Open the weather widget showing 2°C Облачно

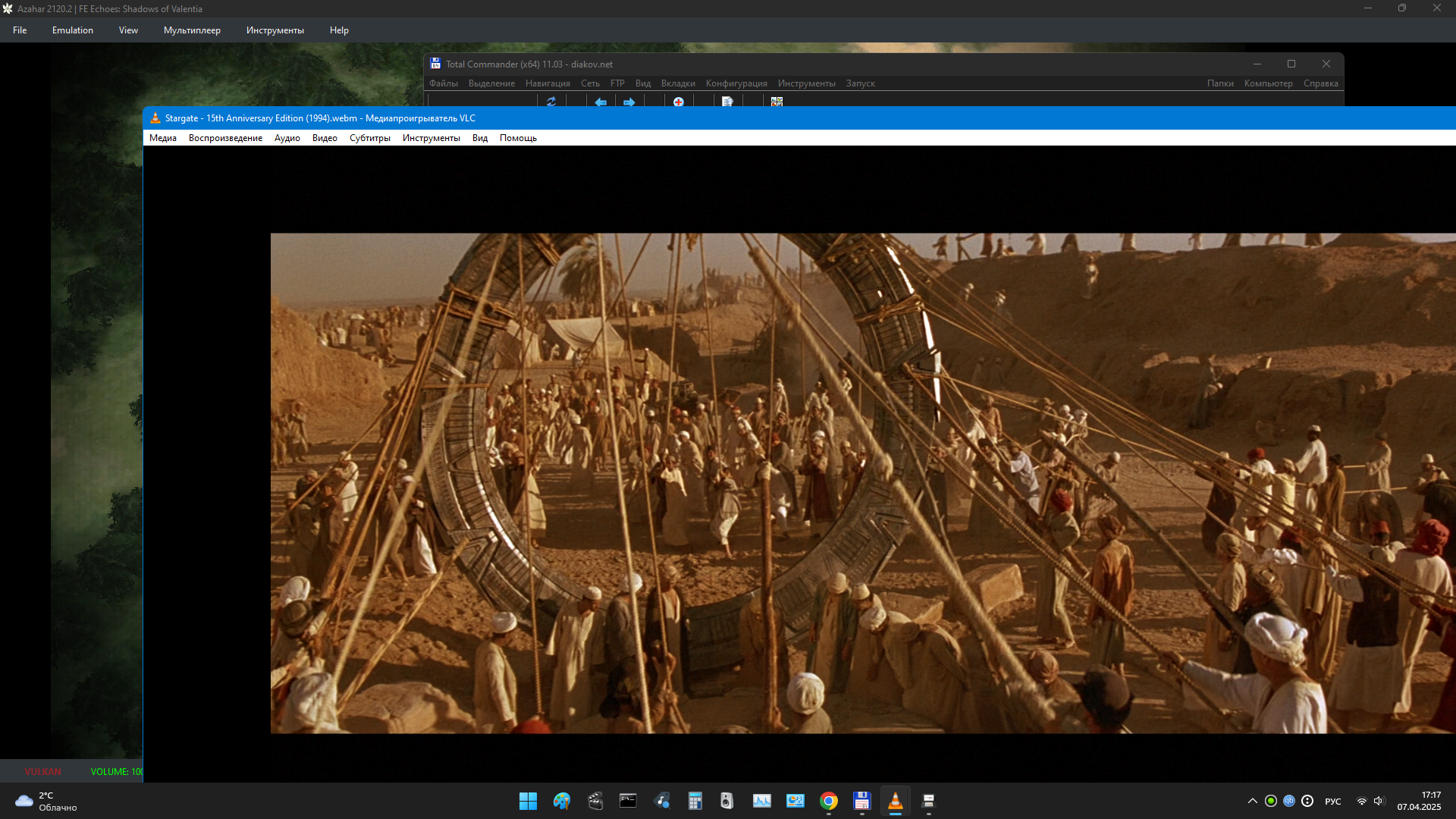point(47,801)
